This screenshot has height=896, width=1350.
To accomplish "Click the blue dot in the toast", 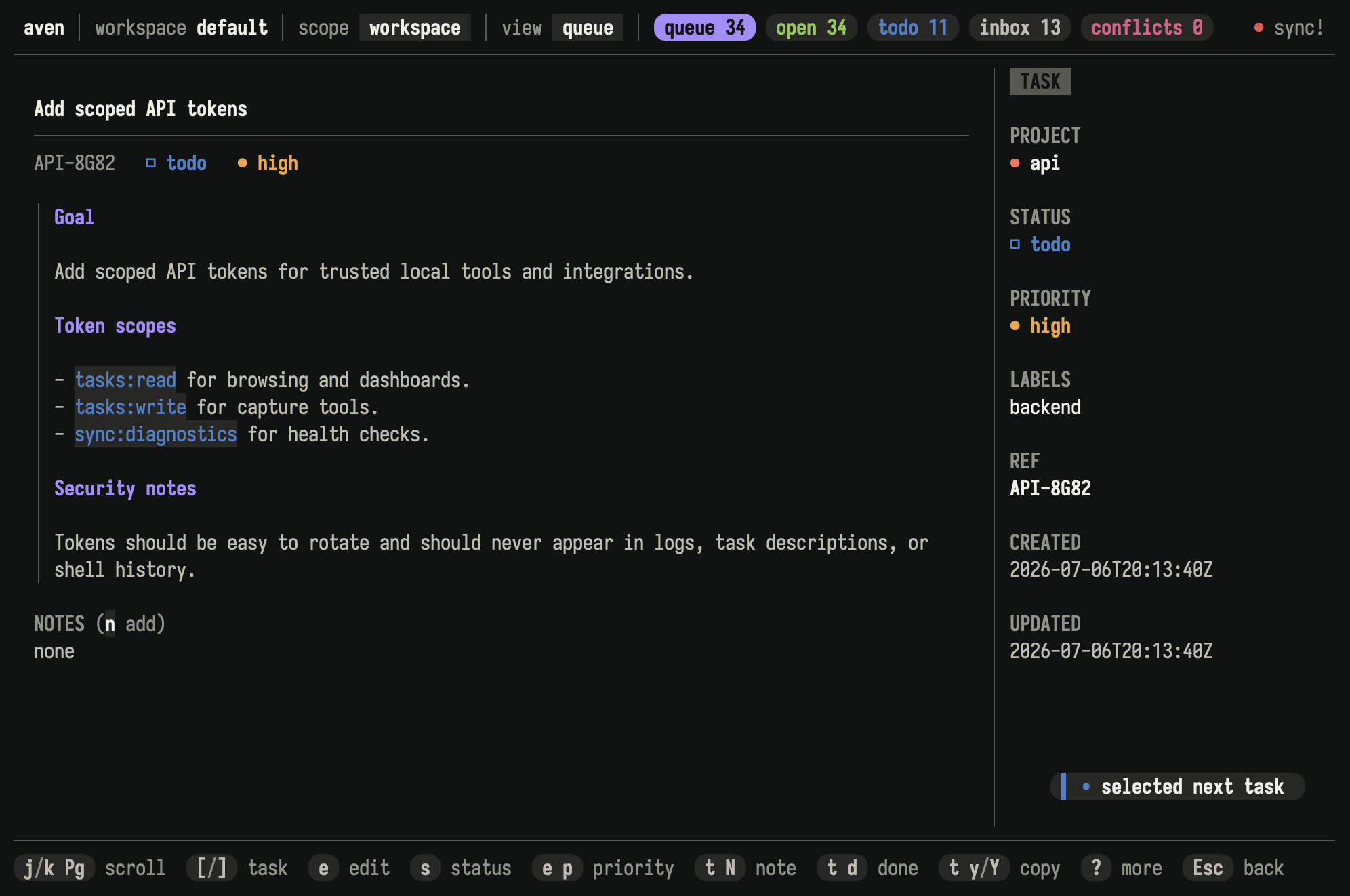I will pos(1086,787).
